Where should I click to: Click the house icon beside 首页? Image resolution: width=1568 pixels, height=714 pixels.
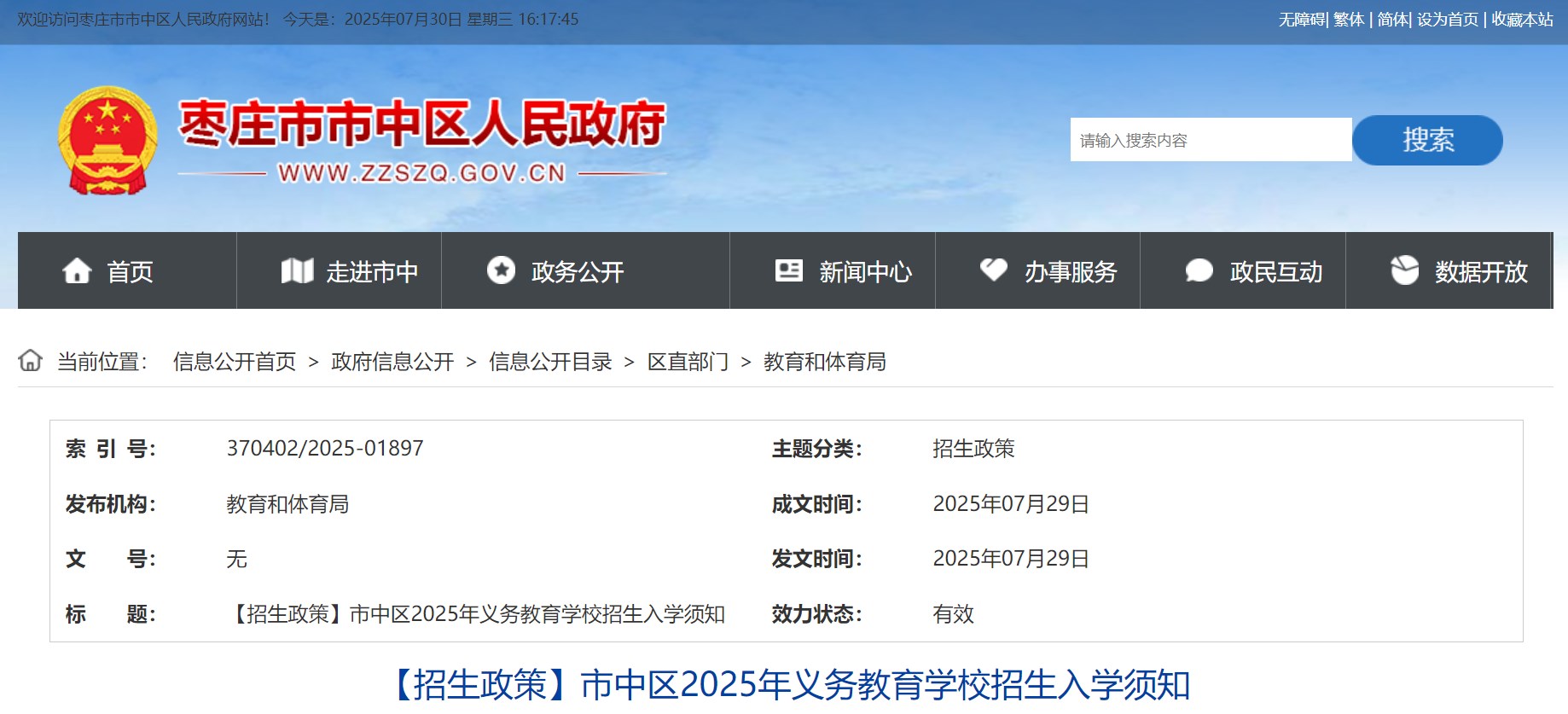pos(77,271)
